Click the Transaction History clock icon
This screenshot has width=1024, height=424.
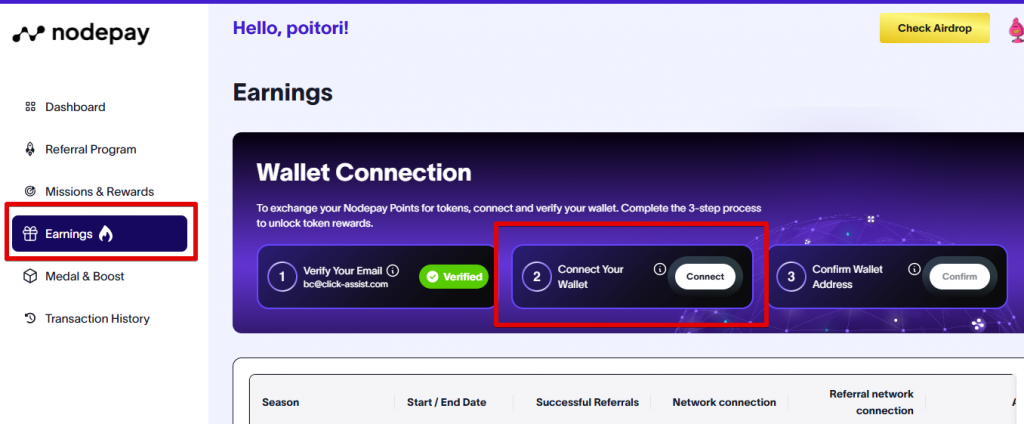coord(30,319)
